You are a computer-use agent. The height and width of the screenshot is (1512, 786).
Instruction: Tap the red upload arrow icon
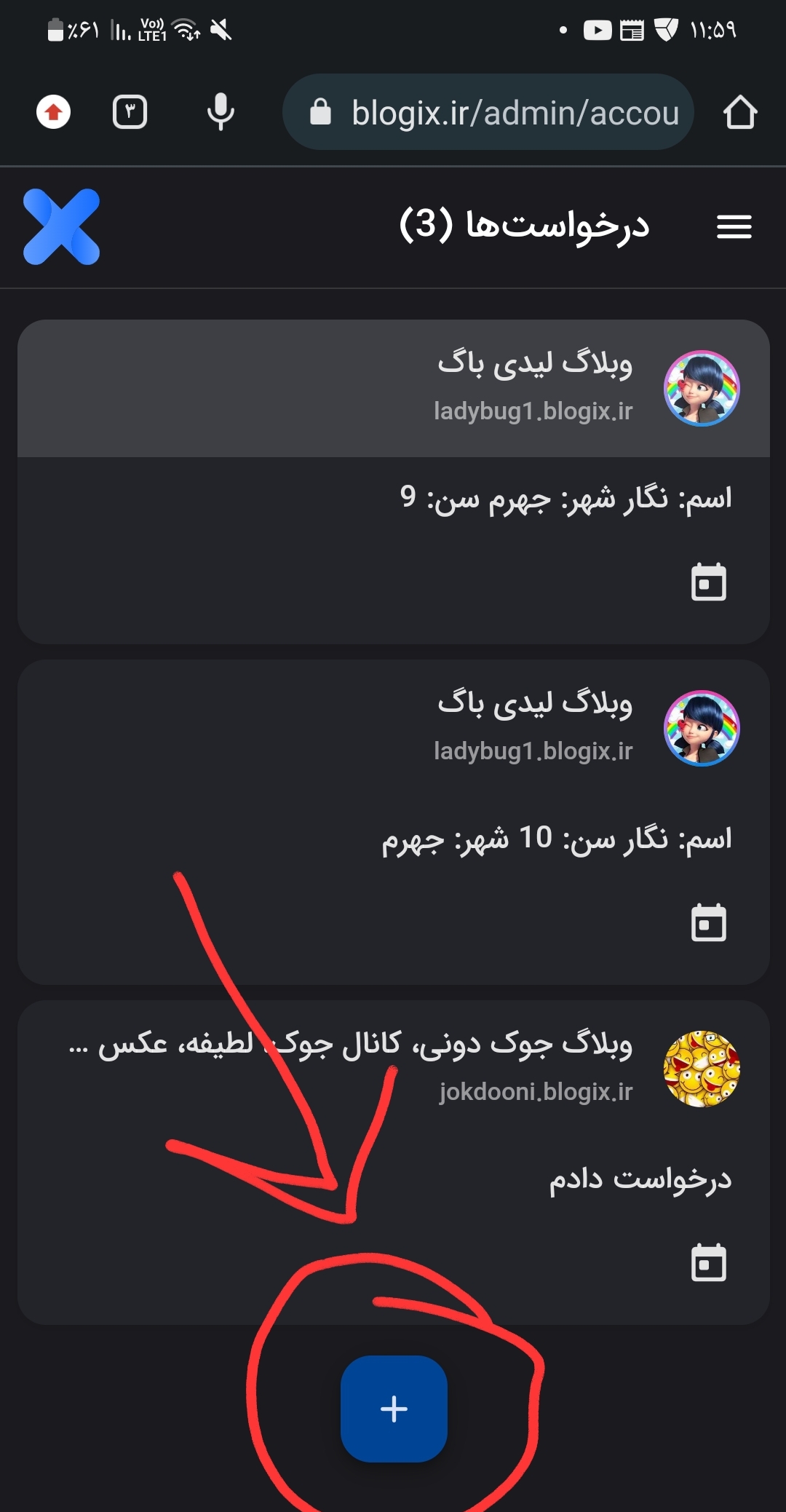click(x=54, y=112)
